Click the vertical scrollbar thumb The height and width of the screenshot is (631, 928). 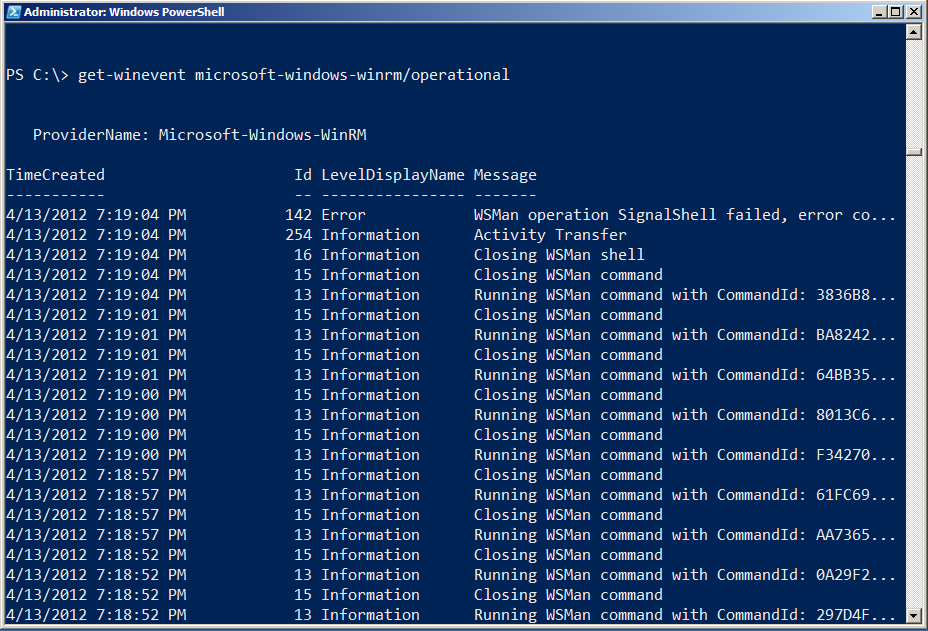tap(914, 152)
